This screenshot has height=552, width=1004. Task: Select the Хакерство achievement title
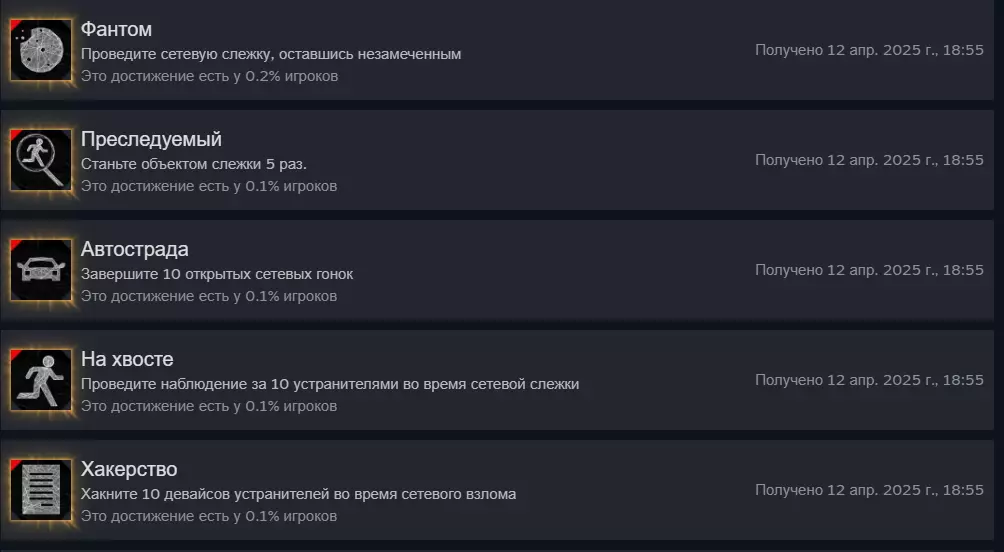tap(129, 470)
